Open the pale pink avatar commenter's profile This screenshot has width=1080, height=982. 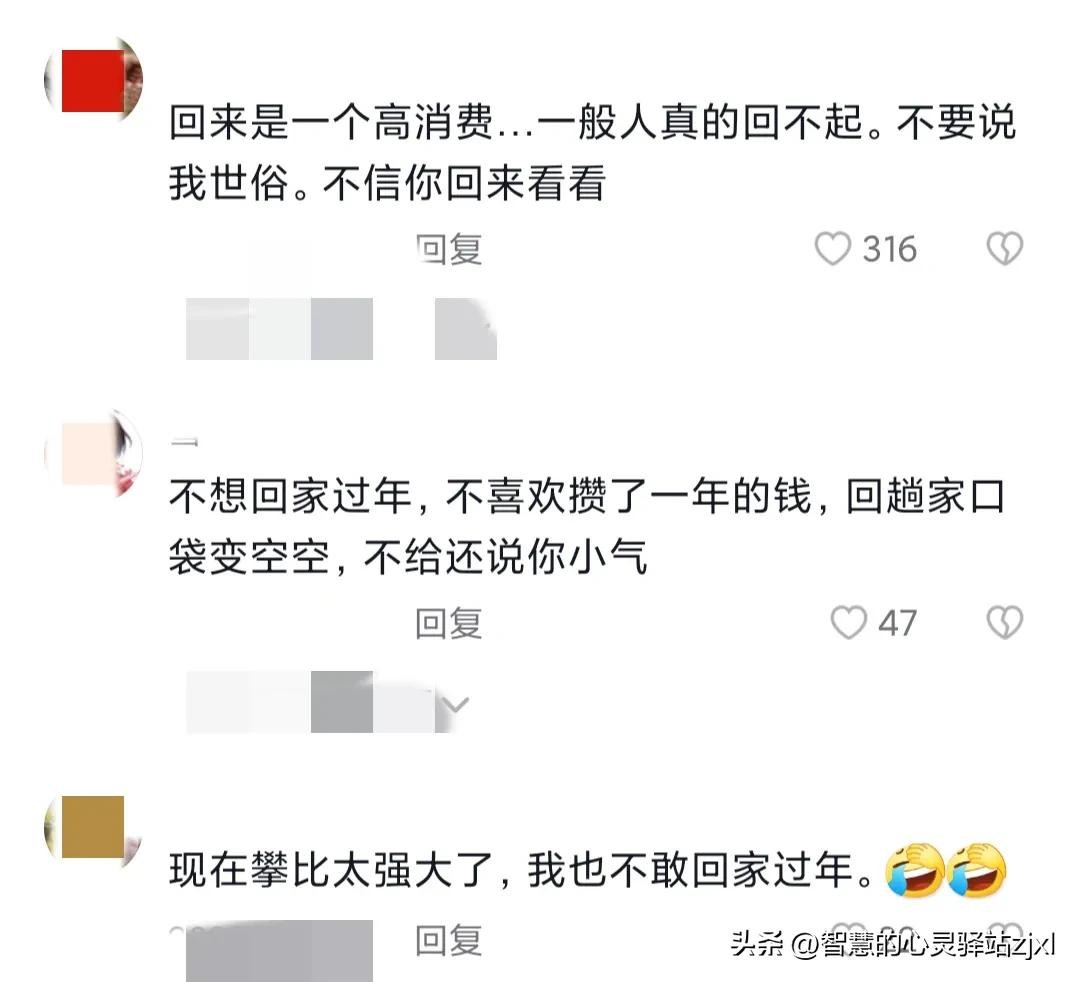tap(94, 455)
